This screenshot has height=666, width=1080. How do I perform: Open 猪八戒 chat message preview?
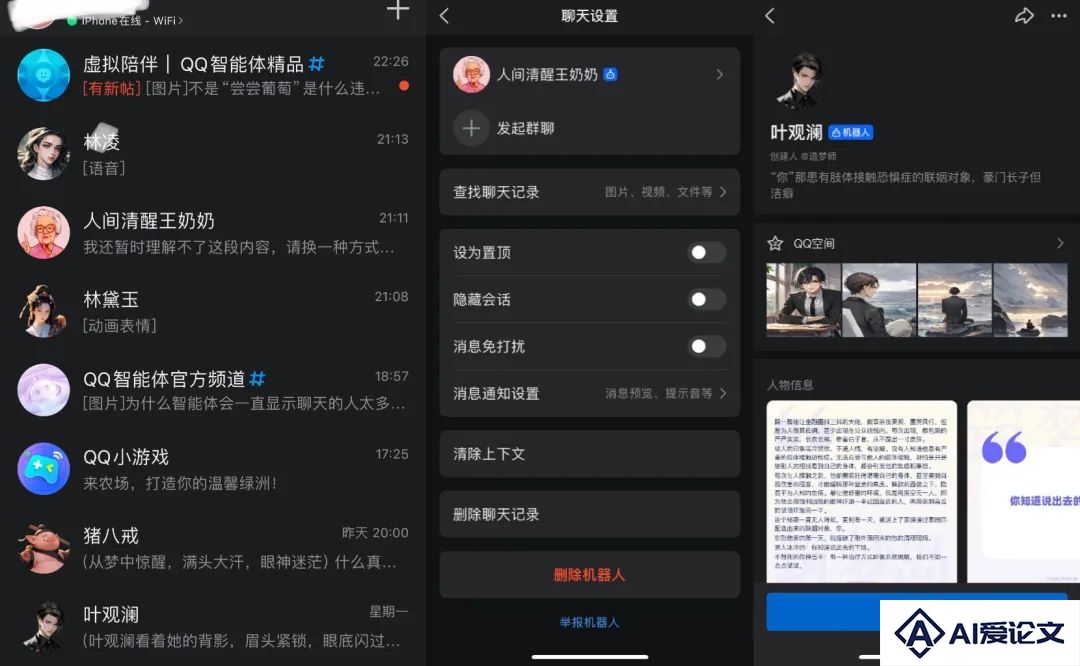240,562
